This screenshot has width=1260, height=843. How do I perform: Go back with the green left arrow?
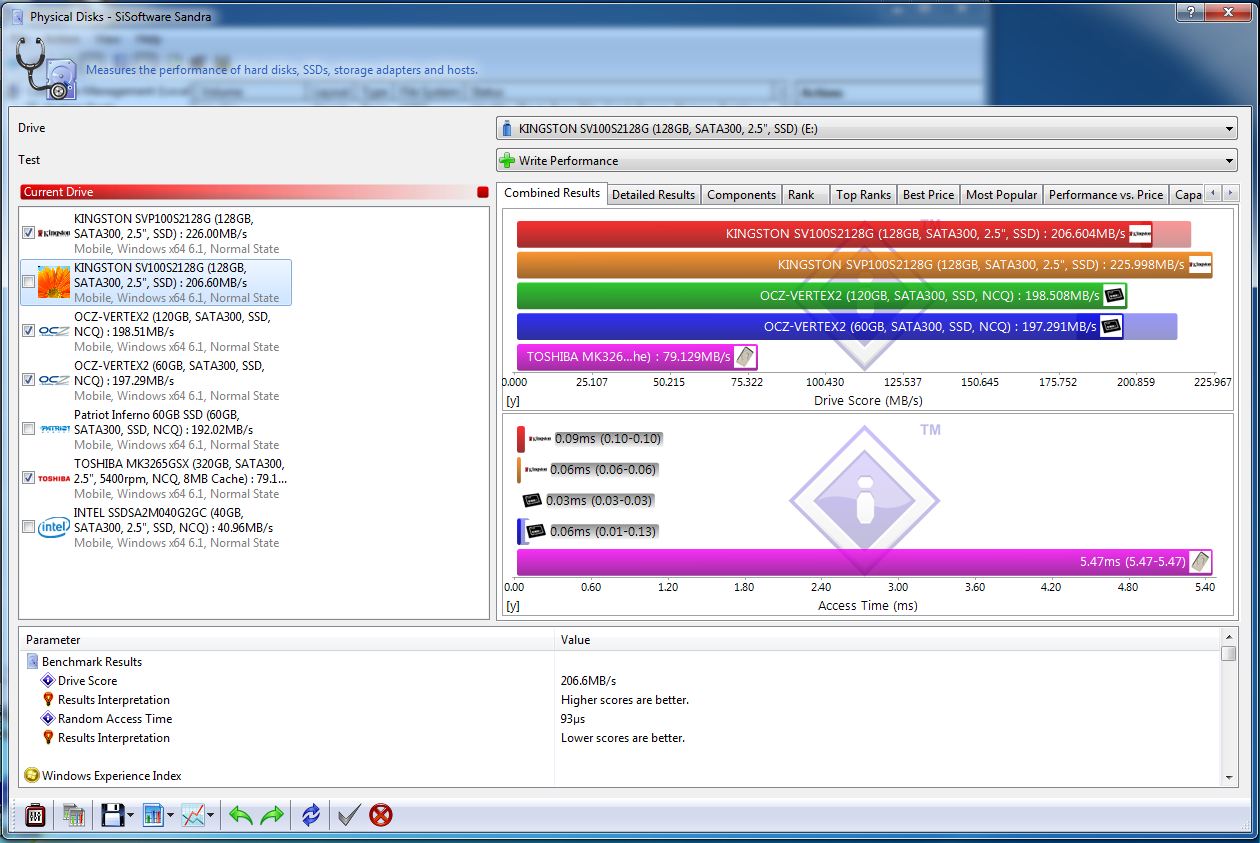(x=240, y=814)
